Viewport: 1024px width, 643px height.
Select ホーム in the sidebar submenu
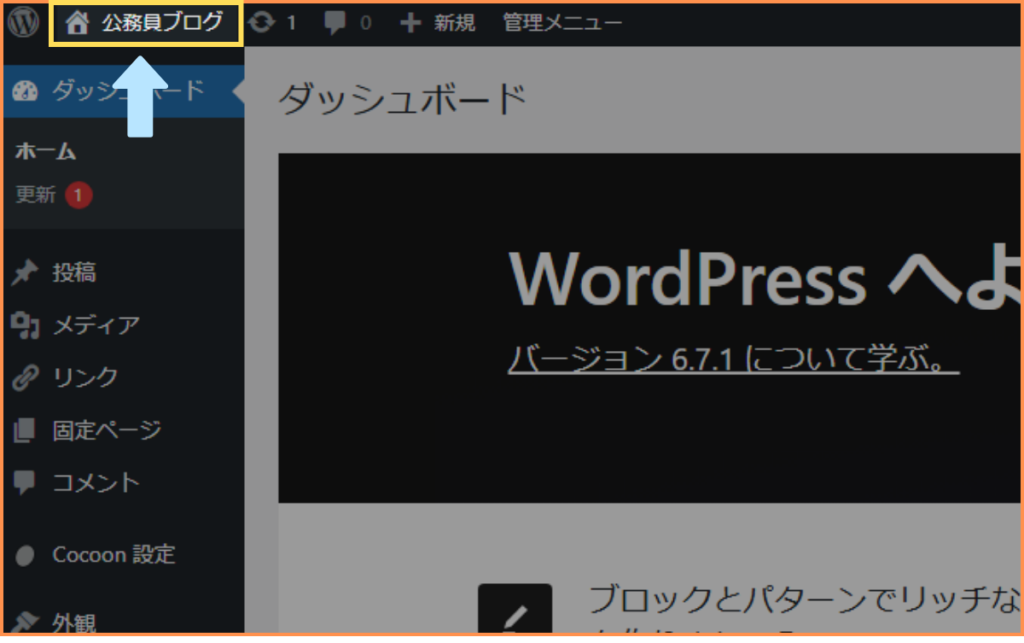pyautogui.click(x=46, y=151)
